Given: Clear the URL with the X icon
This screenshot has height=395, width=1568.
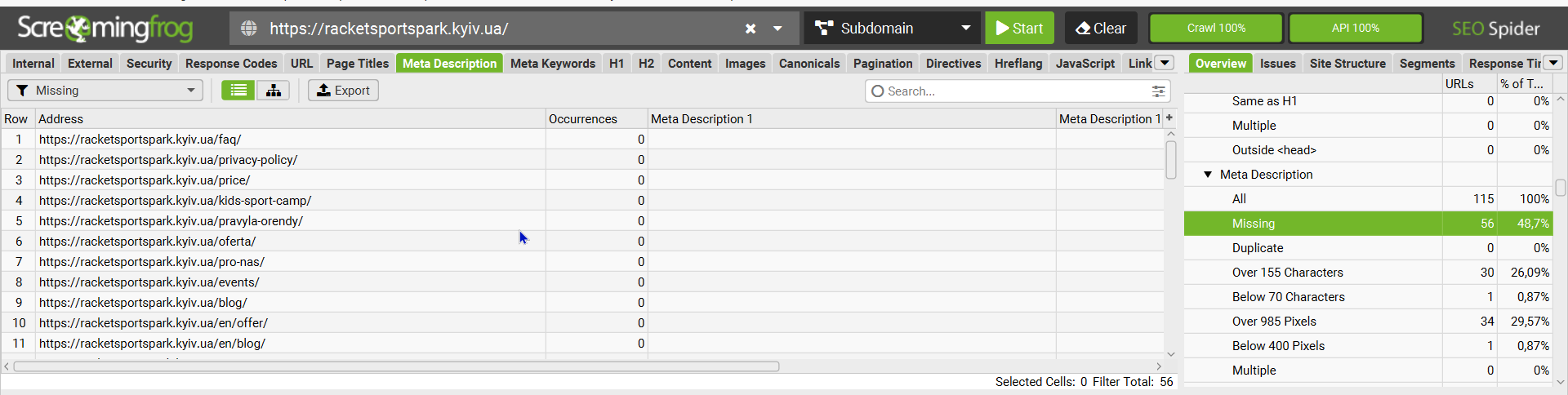Looking at the screenshot, I should (751, 29).
